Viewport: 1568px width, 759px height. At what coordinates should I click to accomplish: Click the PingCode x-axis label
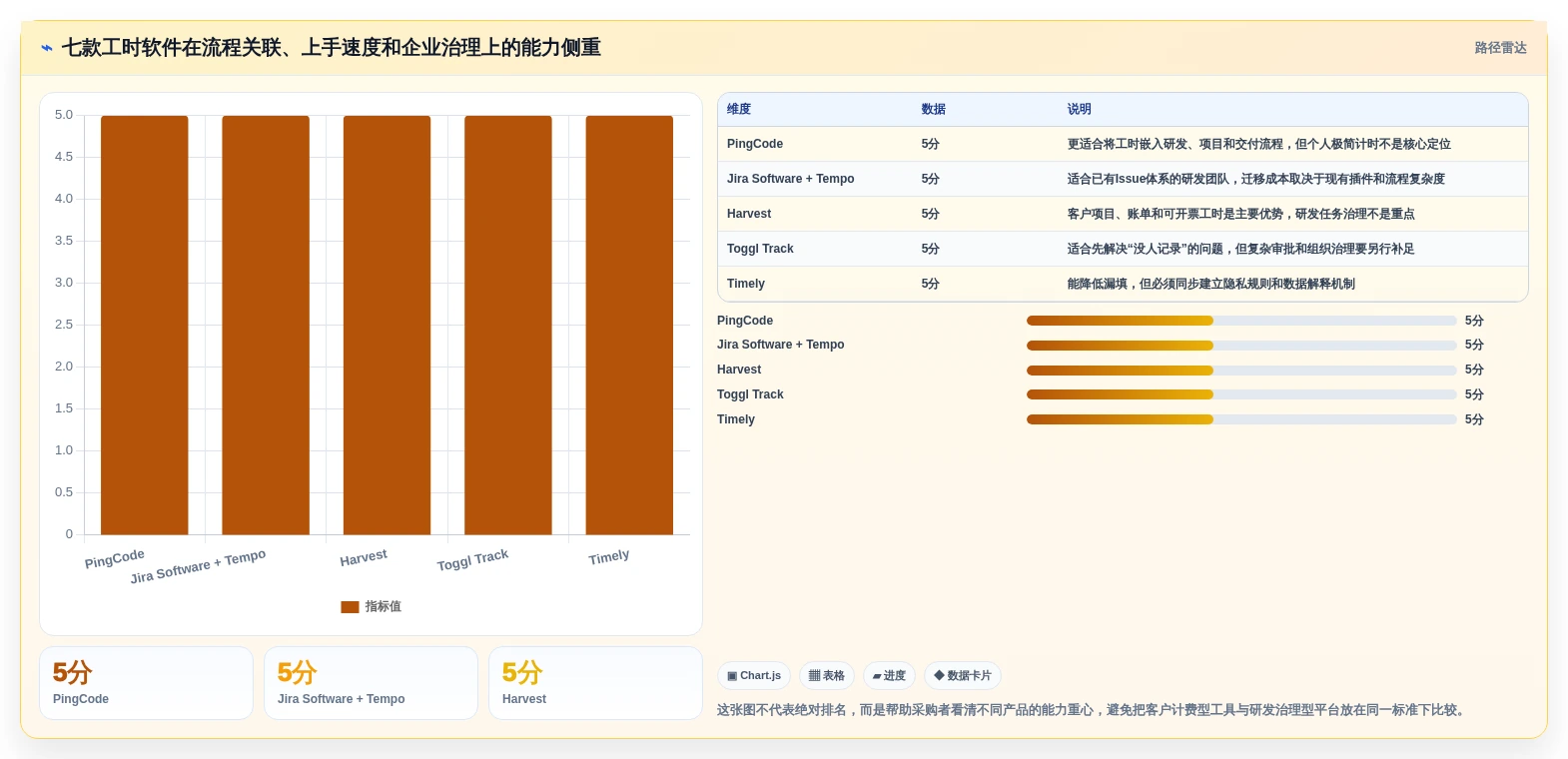tap(115, 559)
